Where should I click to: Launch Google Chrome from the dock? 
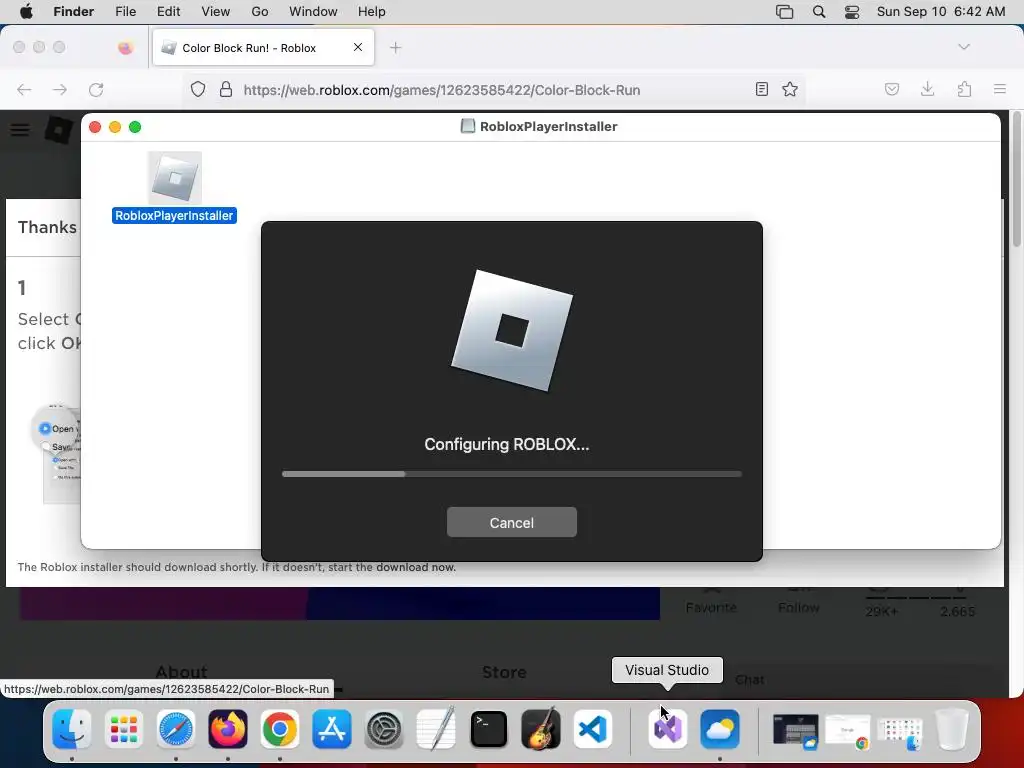tap(280, 729)
